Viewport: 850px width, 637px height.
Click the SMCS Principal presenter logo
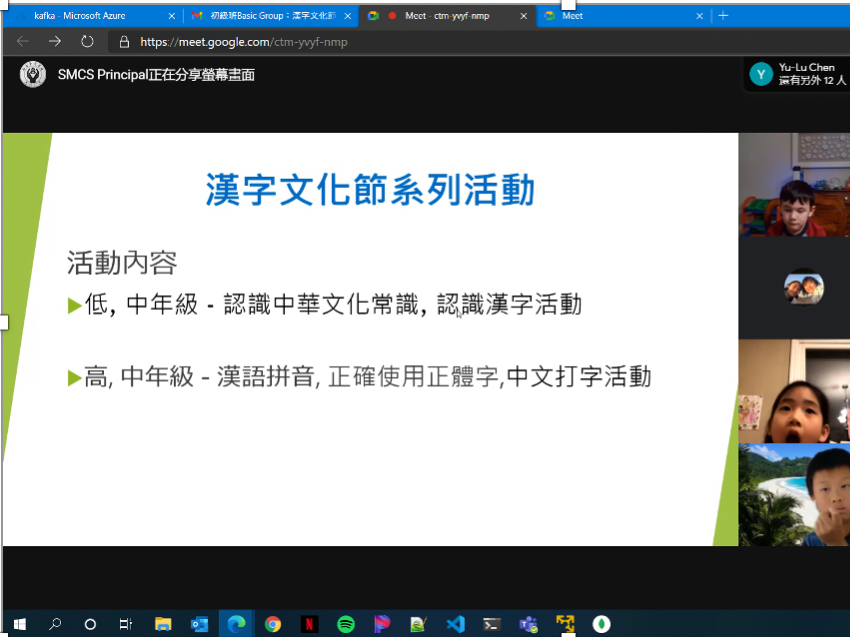32,74
